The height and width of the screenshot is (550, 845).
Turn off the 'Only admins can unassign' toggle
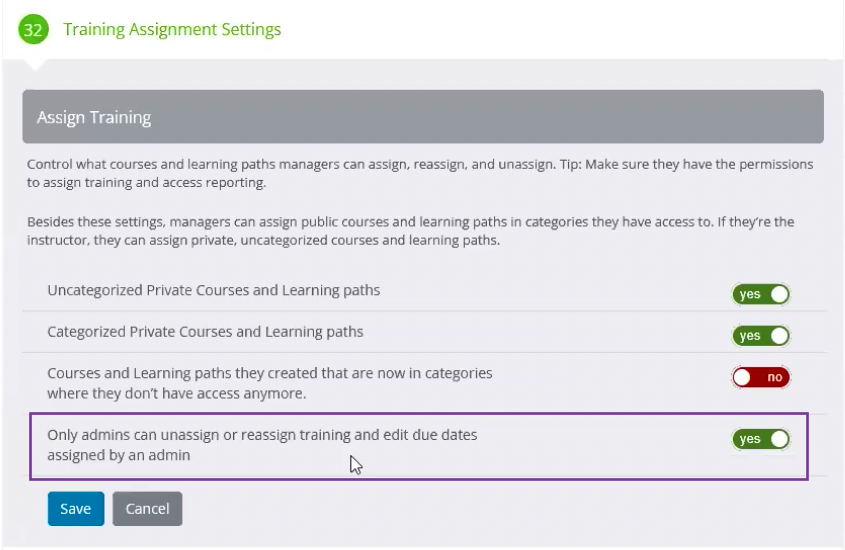coord(761,439)
